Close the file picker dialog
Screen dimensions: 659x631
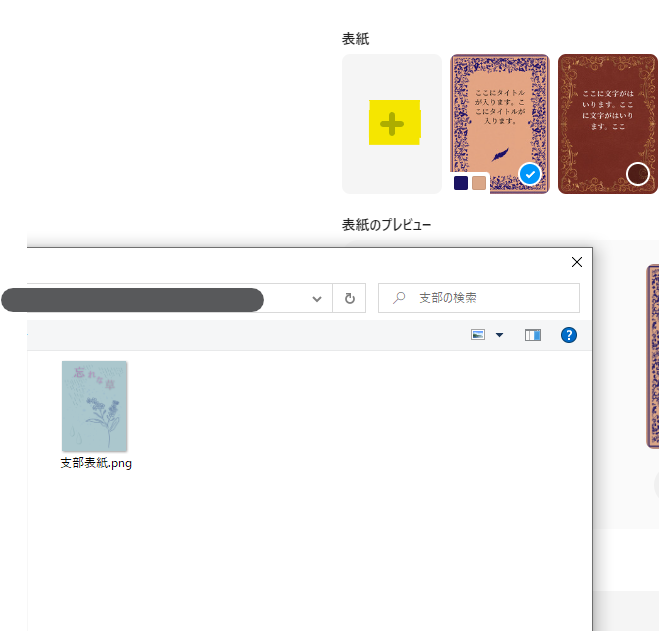576,262
